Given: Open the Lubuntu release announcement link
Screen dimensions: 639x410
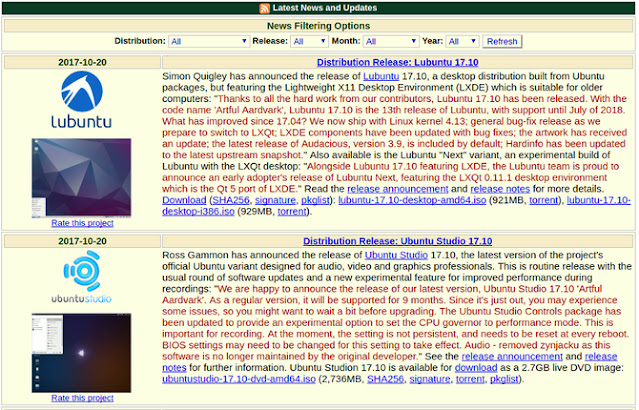Looking at the screenshot, I should [x=397, y=189].
